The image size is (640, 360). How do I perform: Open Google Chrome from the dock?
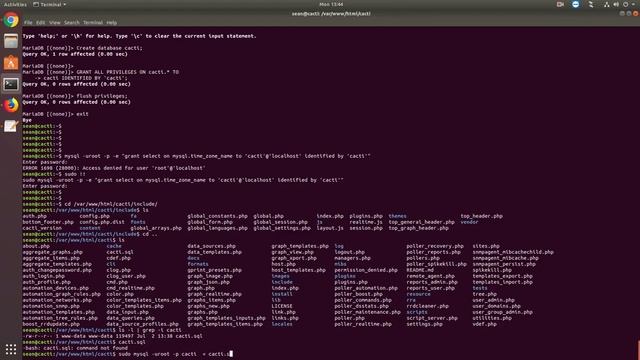coord(11,20)
